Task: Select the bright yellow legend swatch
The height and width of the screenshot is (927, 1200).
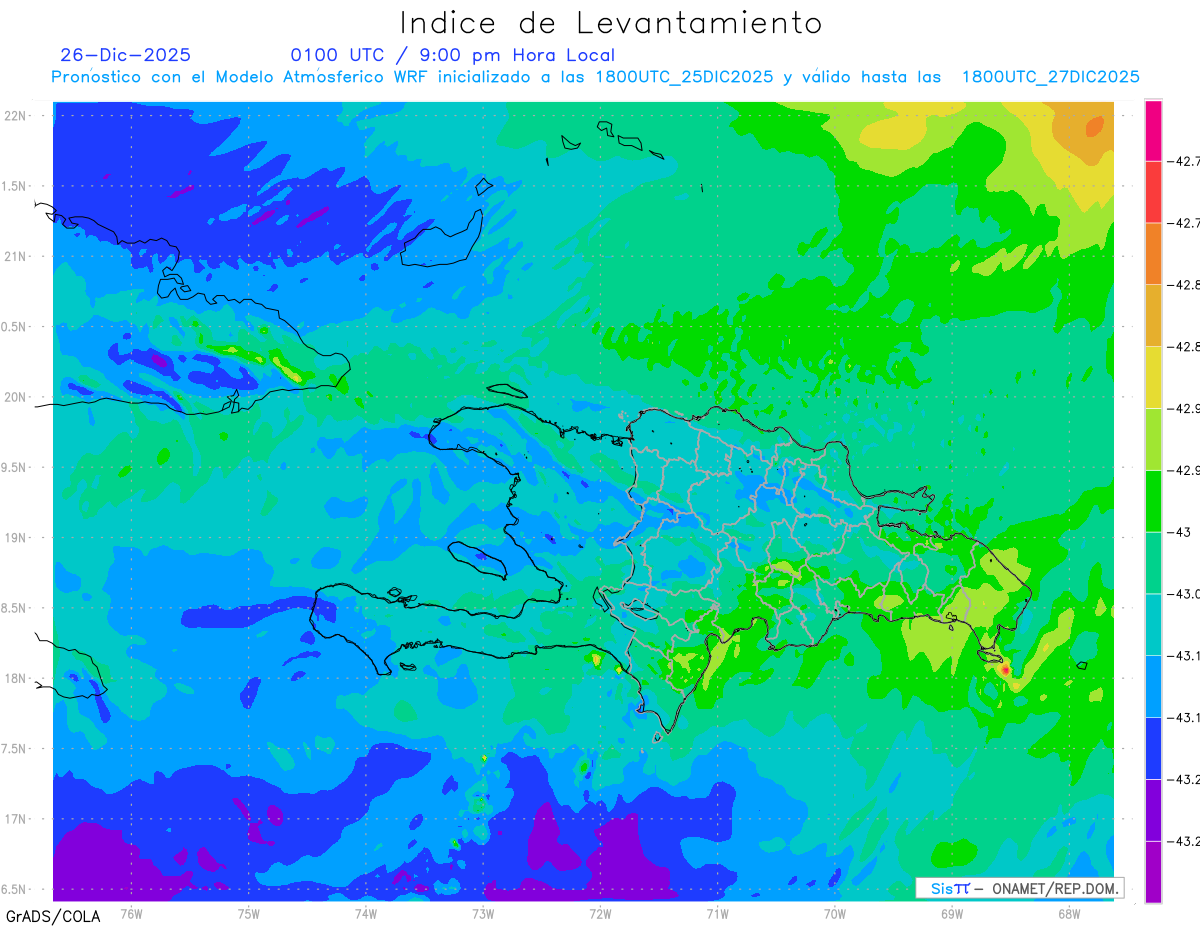Action: [x=1153, y=377]
